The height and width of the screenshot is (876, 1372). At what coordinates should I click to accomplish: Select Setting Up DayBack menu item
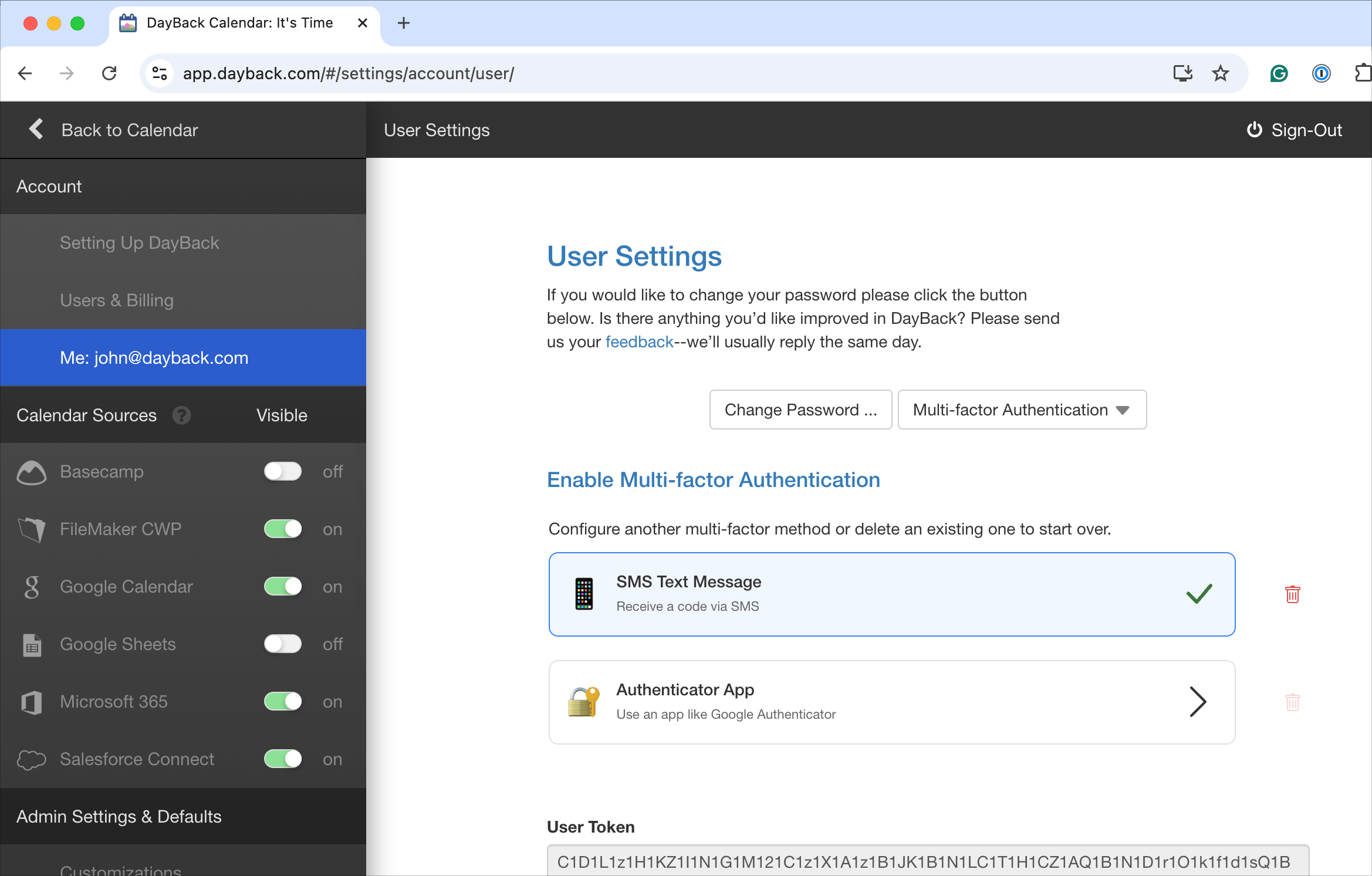click(x=139, y=243)
